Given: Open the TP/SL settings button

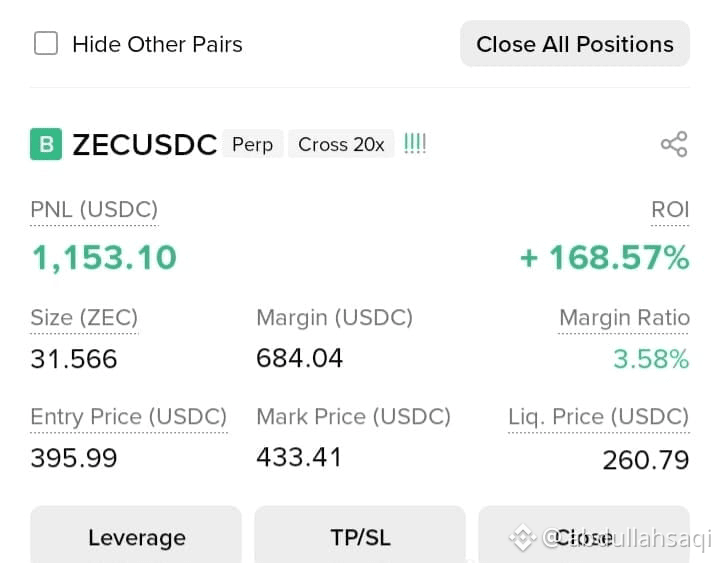Looking at the screenshot, I should [x=360, y=535].
